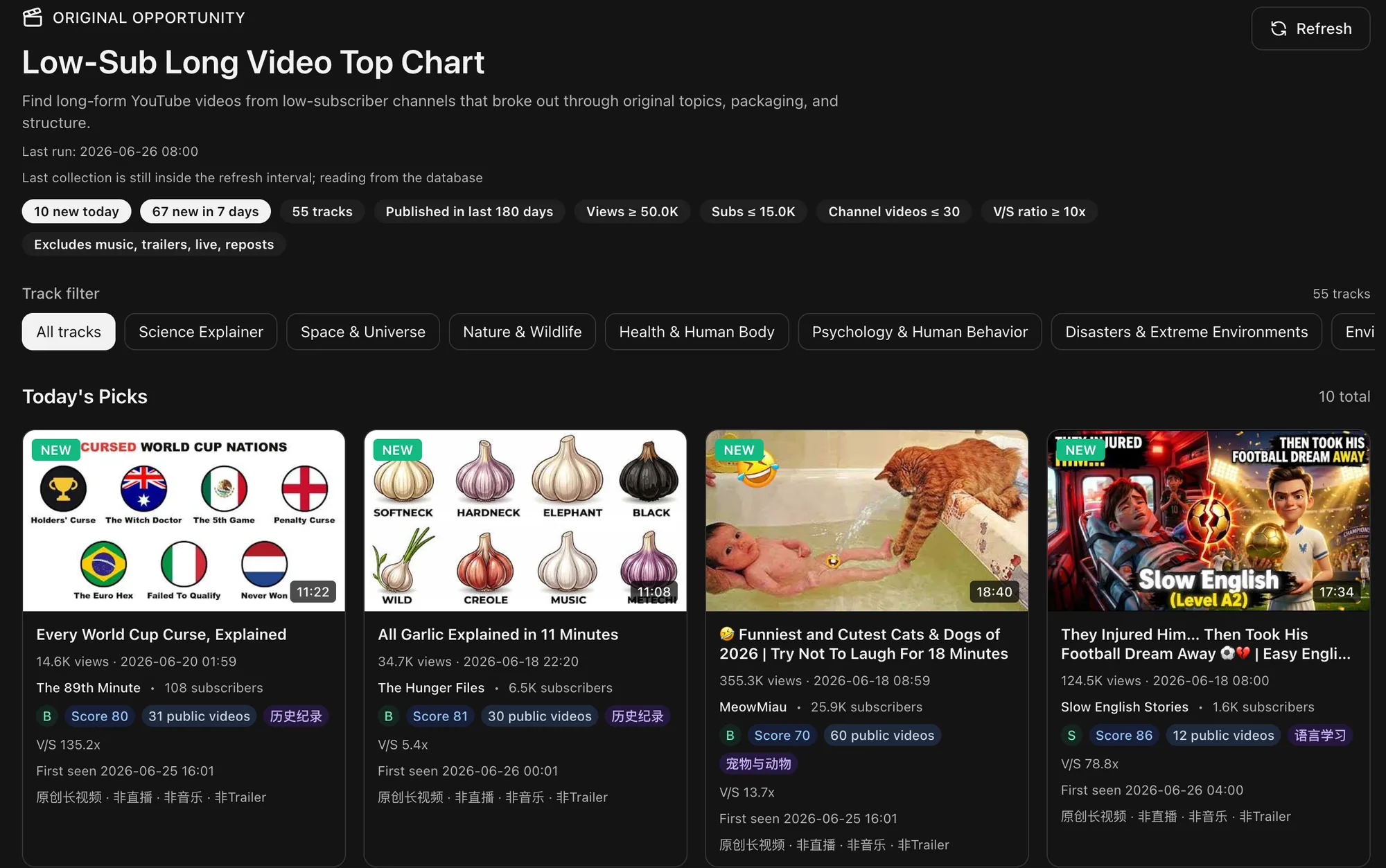Click the clapperboard icon beside Original Opportunity
The height and width of the screenshot is (868, 1386).
tap(33, 17)
